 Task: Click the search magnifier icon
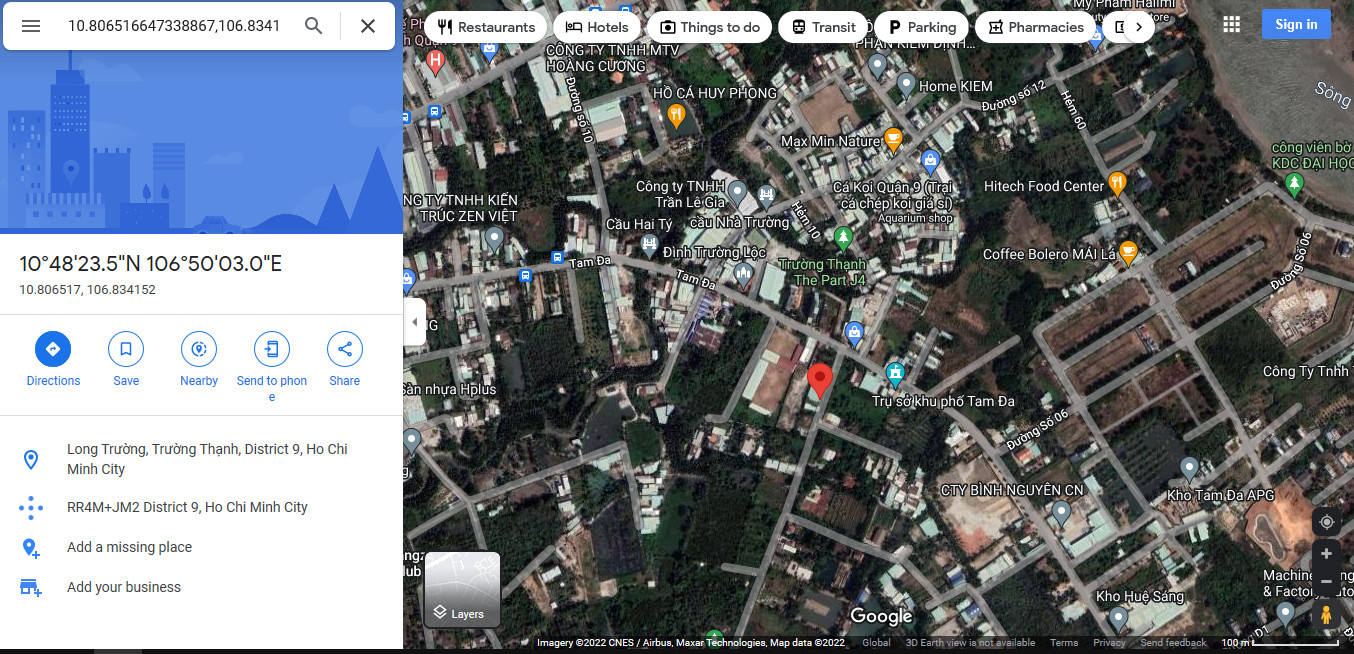[x=313, y=26]
